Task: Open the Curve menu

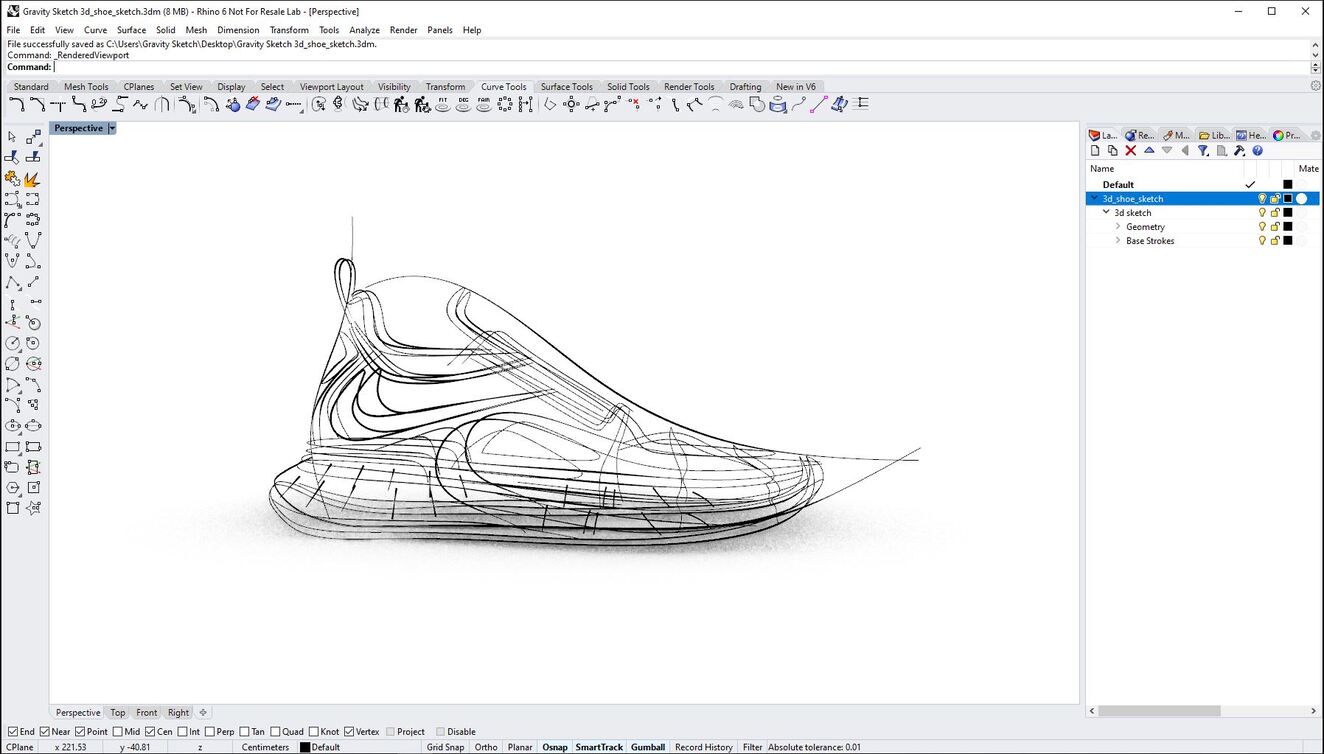Action: click(95, 30)
